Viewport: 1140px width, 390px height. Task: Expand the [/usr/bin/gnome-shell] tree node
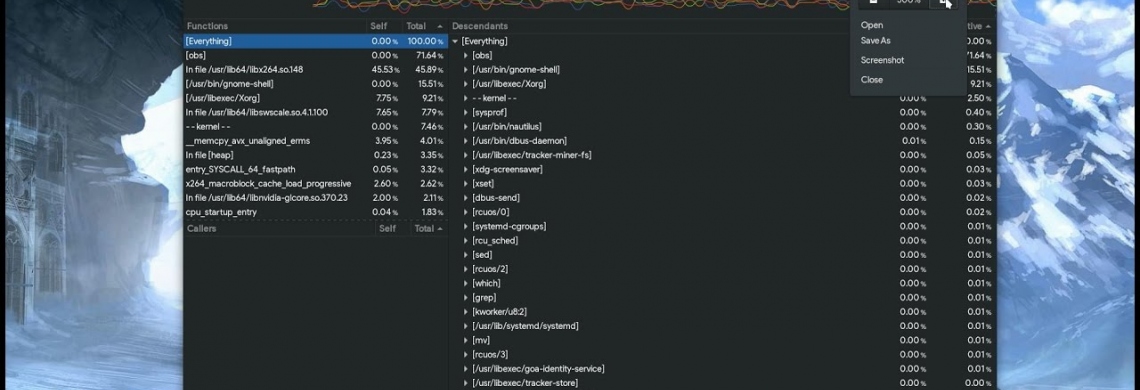click(x=466, y=70)
